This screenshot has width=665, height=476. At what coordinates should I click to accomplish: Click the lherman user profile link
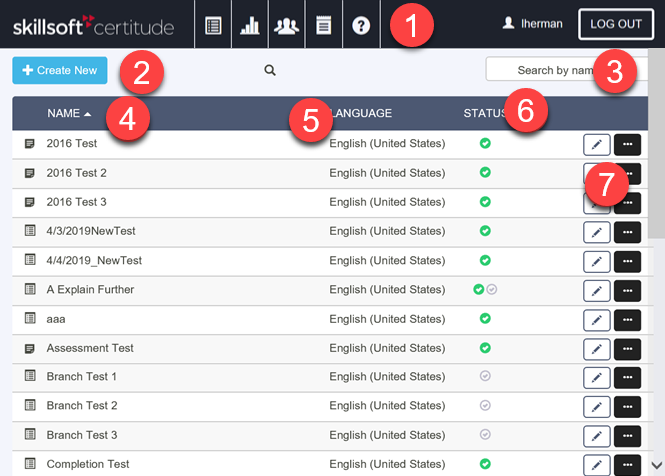coord(532,23)
